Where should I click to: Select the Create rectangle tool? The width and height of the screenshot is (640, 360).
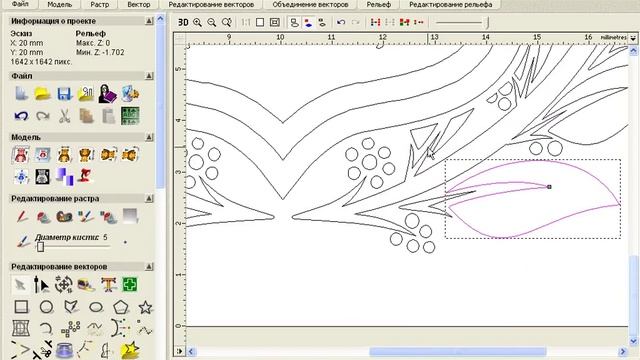(21, 307)
